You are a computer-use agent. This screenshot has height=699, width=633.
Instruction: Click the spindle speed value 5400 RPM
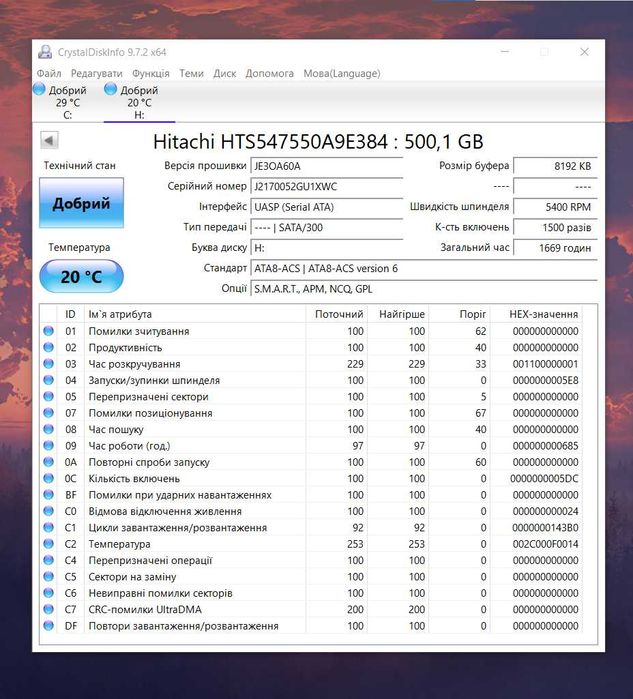pyautogui.click(x=555, y=207)
